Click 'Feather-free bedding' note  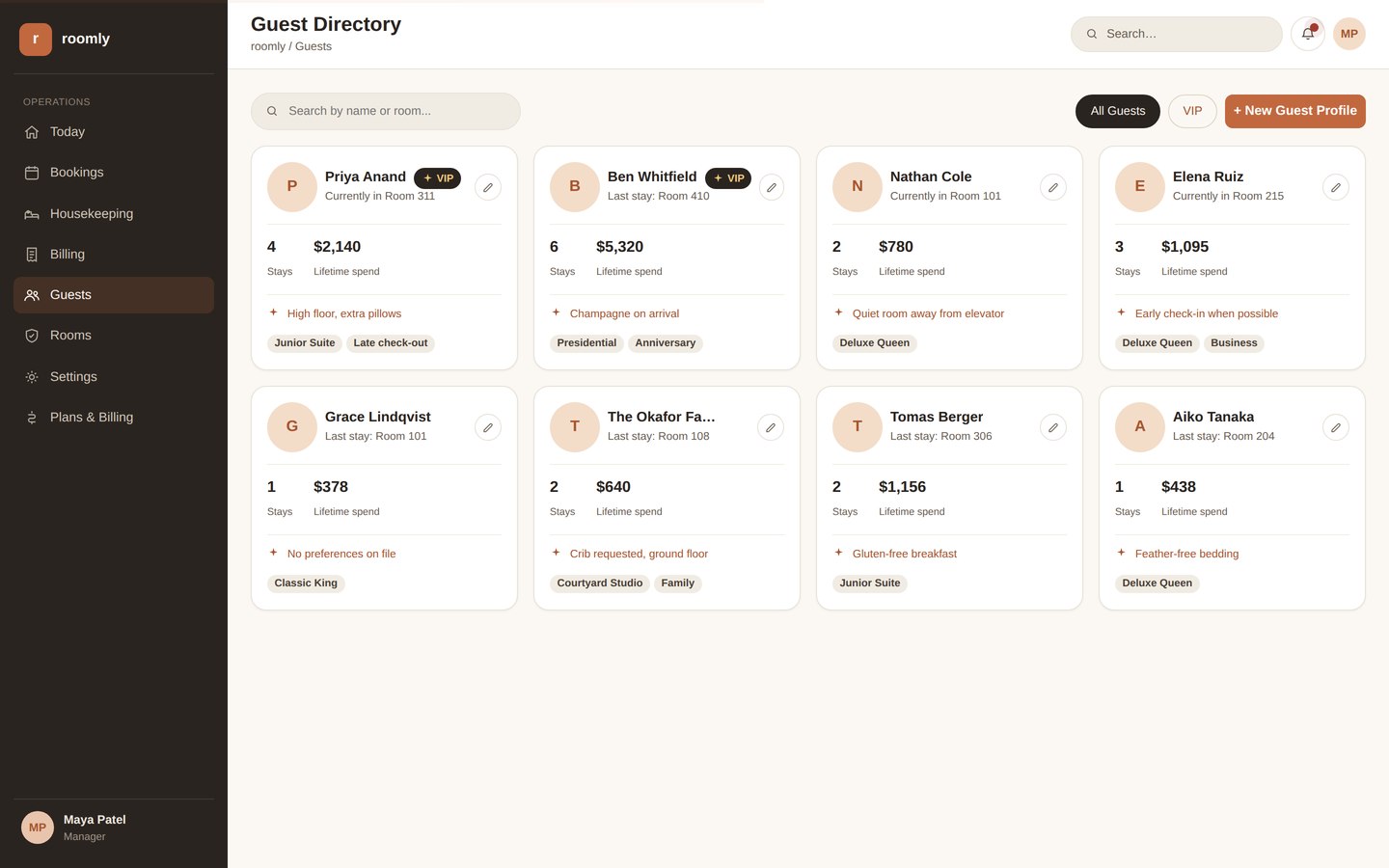pyautogui.click(x=1186, y=554)
